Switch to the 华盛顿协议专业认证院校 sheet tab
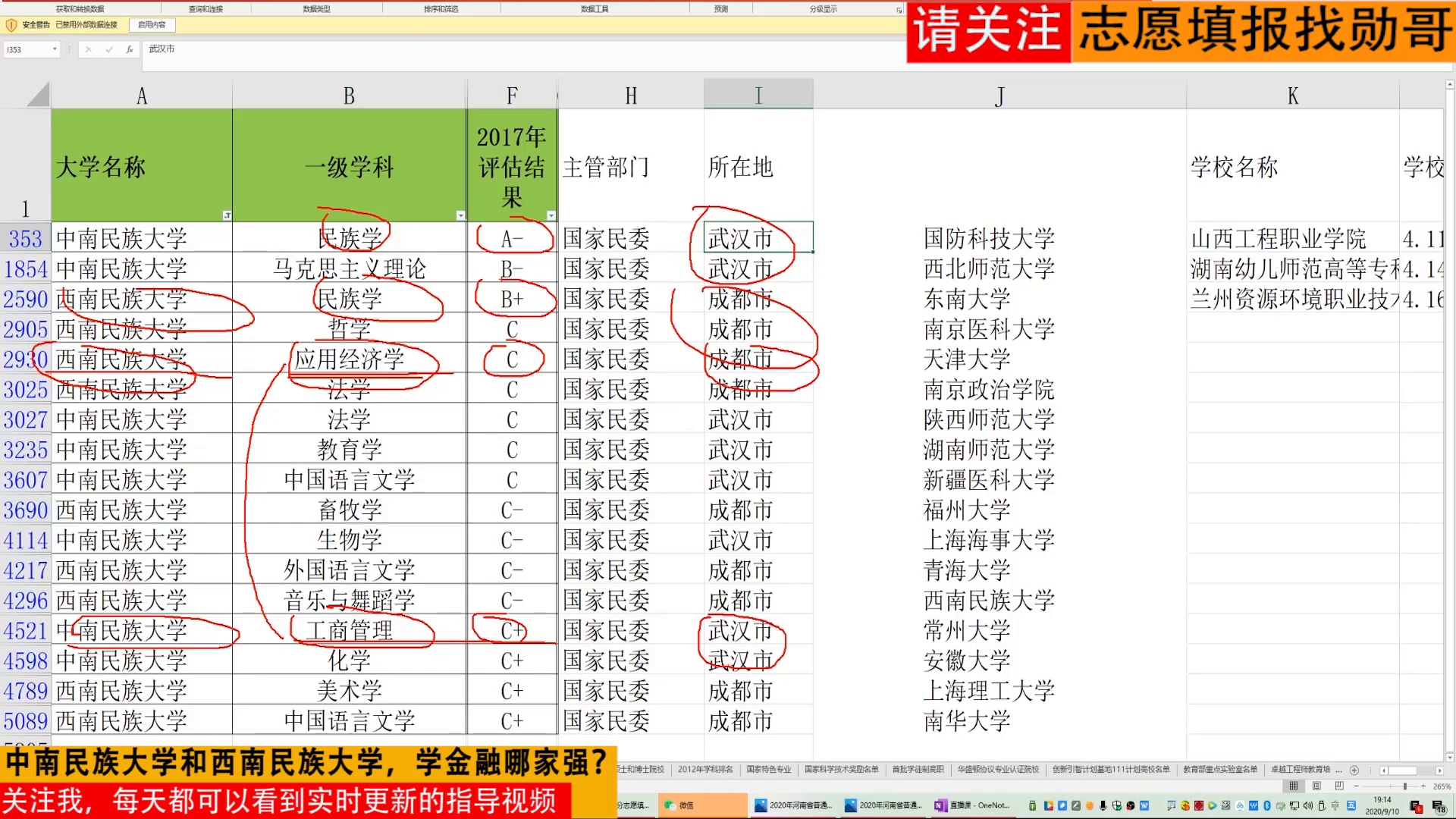The height and width of the screenshot is (819, 1456). 997,770
